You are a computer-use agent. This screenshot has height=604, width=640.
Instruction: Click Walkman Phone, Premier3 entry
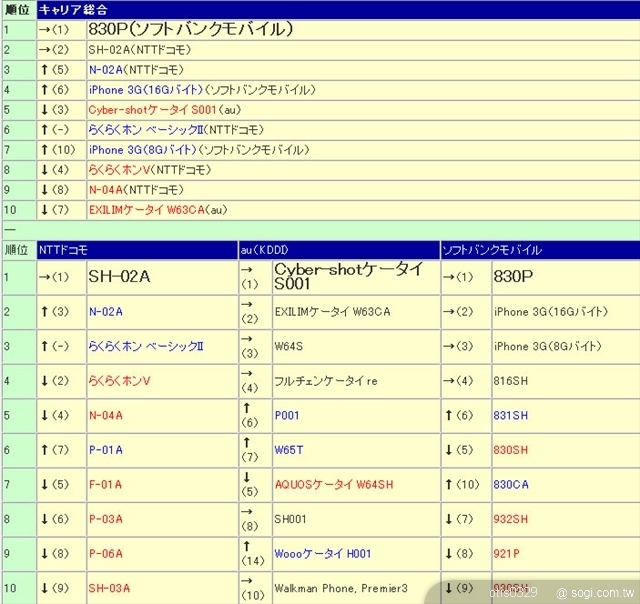coord(341,588)
